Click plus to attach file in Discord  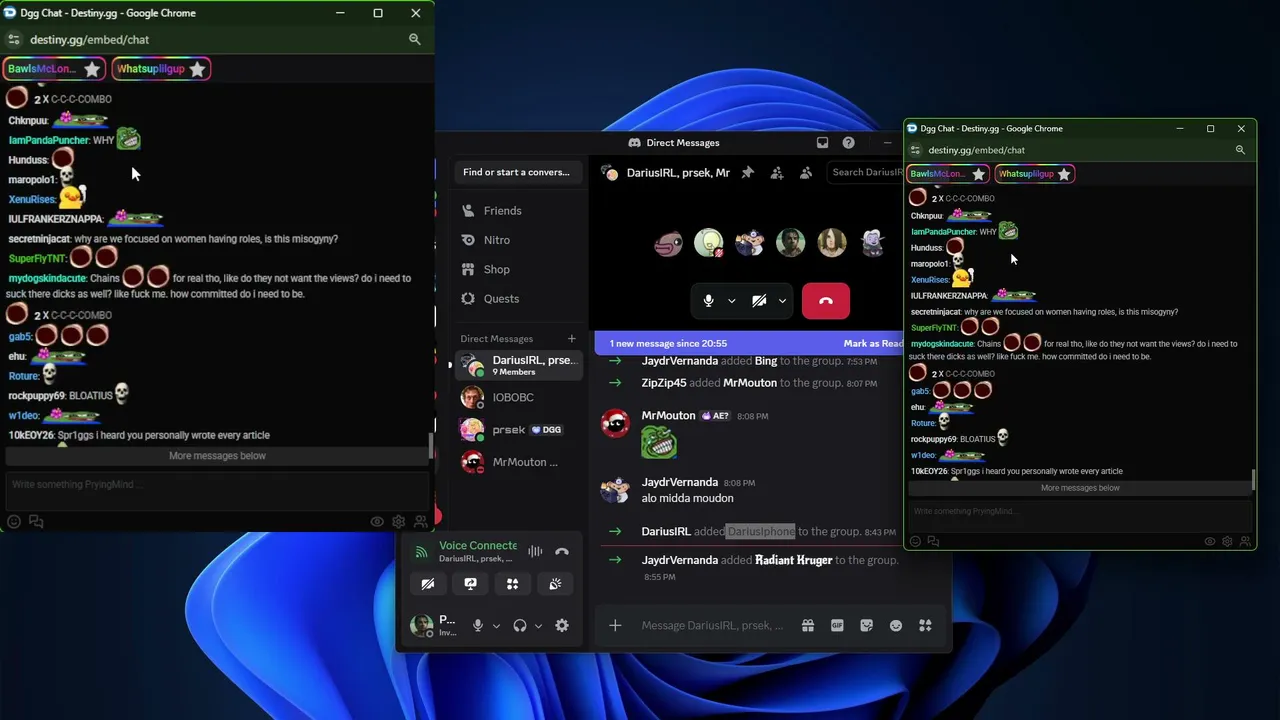(615, 626)
